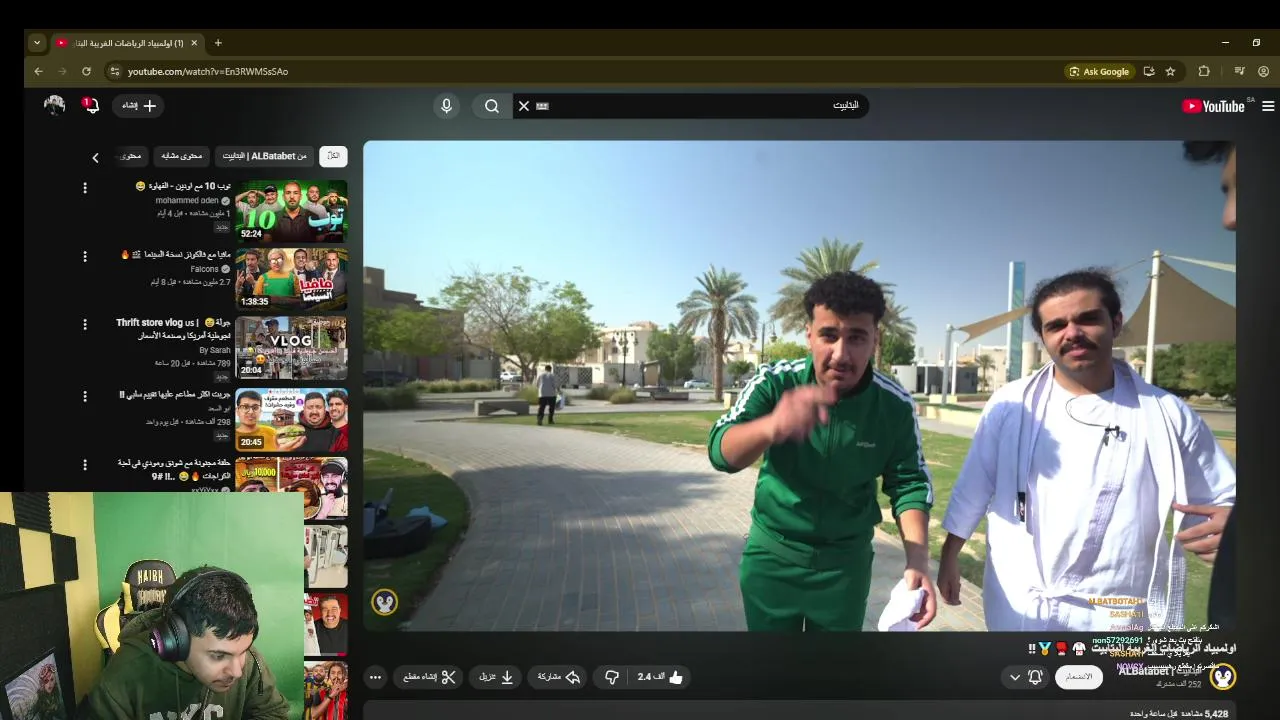Reload the YouTube page
Image resolution: width=1280 pixels, height=720 pixels.
click(x=86, y=71)
